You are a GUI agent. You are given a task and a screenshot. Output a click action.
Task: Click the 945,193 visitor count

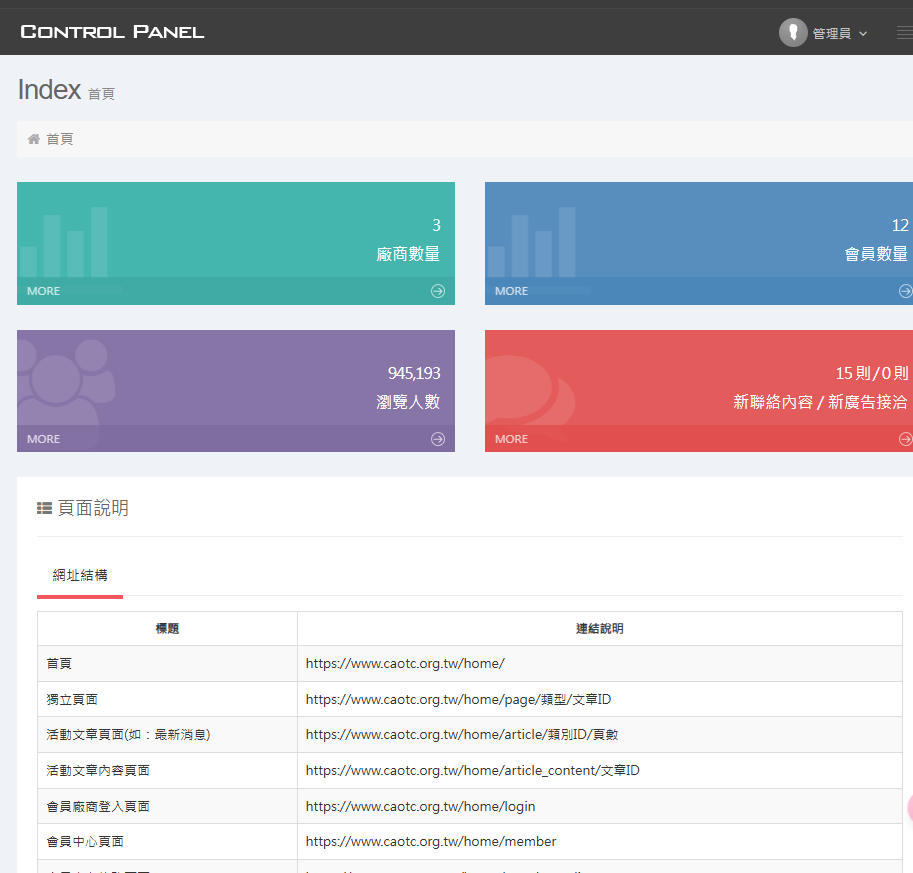(x=414, y=373)
